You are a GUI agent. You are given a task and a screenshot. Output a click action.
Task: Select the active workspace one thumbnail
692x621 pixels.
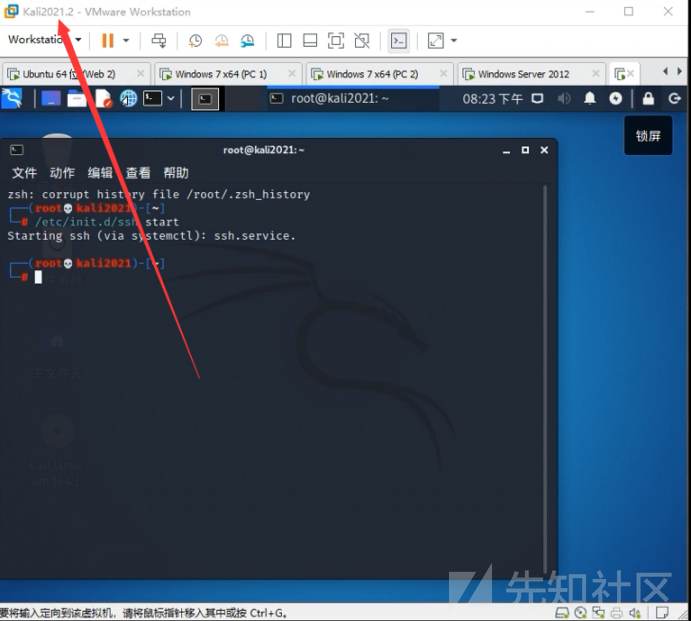pos(205,99)
